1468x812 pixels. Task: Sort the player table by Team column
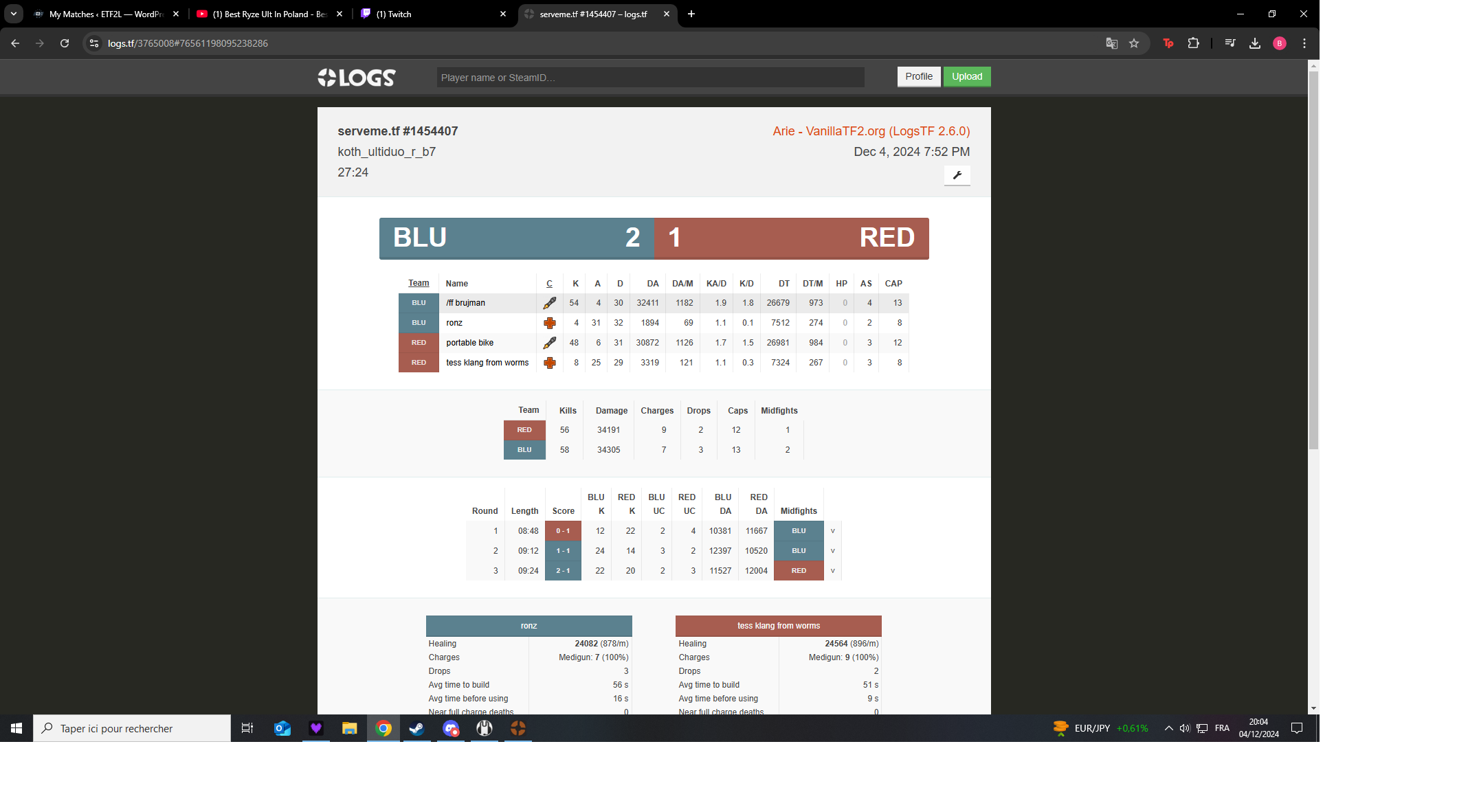pos(419,283)
